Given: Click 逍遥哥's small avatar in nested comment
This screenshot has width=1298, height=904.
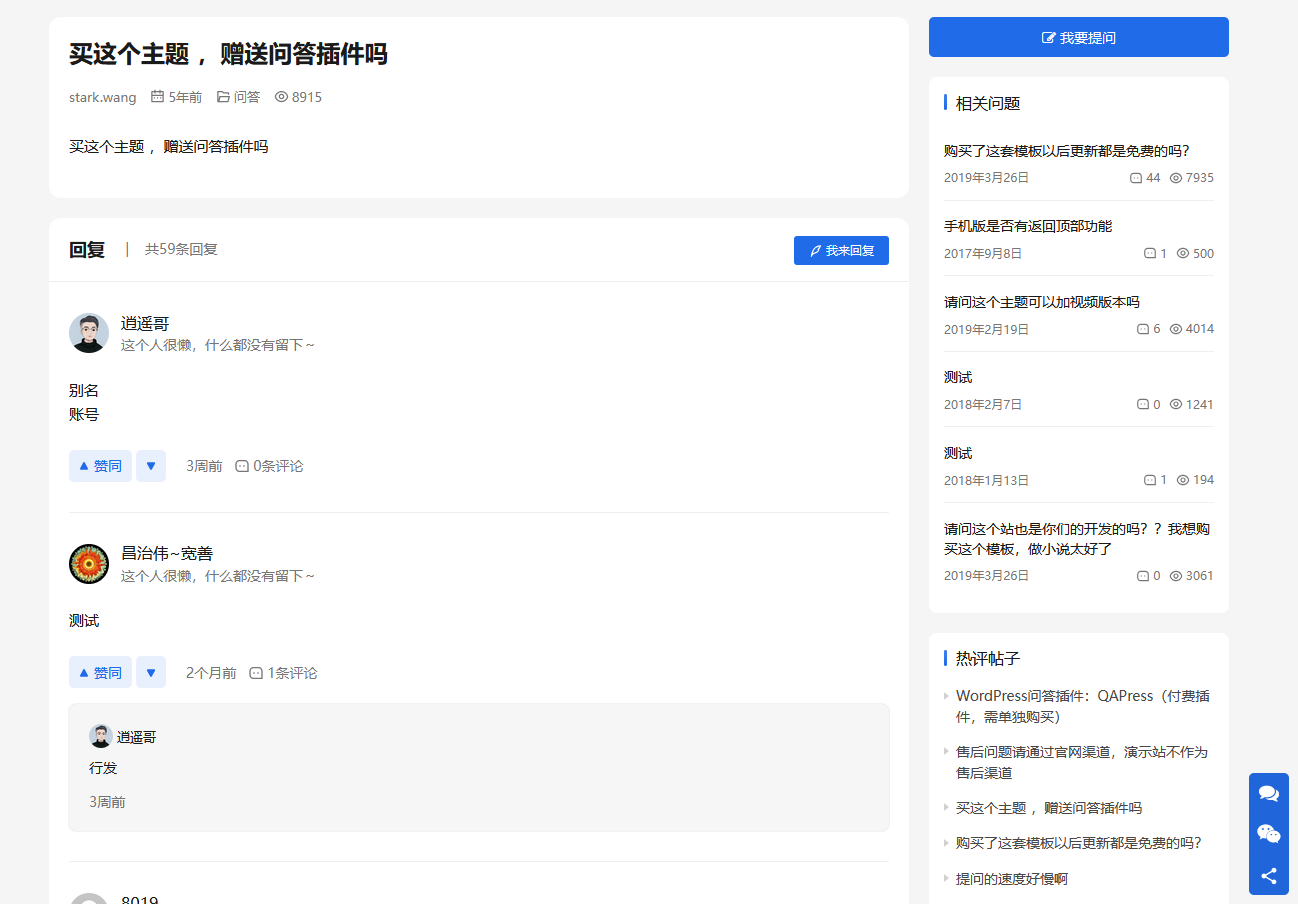Looking at the screenshot, I should click(x=100, y=736).
